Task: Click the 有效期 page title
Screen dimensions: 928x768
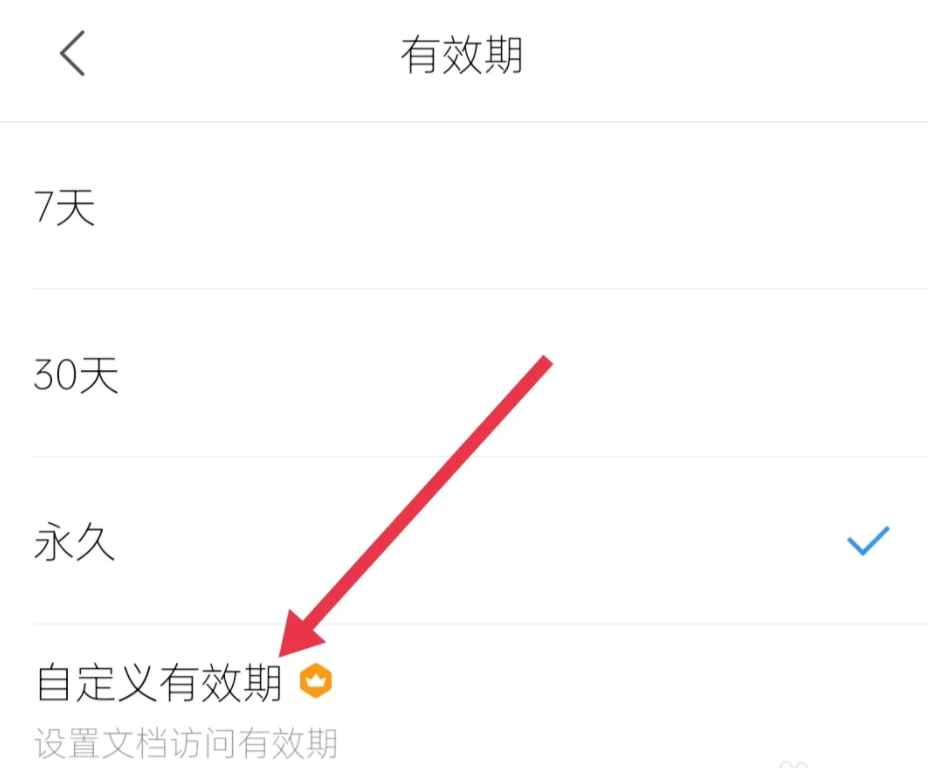Action: 462,54
